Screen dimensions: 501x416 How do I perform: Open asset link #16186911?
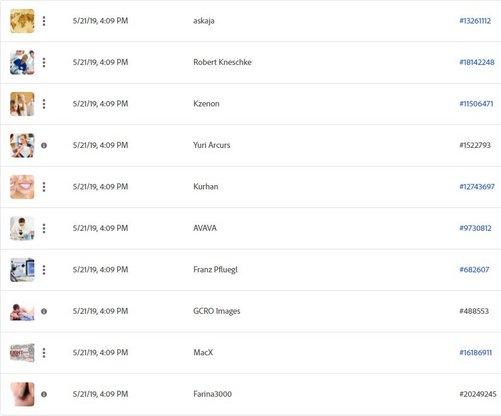coord(476,353)
